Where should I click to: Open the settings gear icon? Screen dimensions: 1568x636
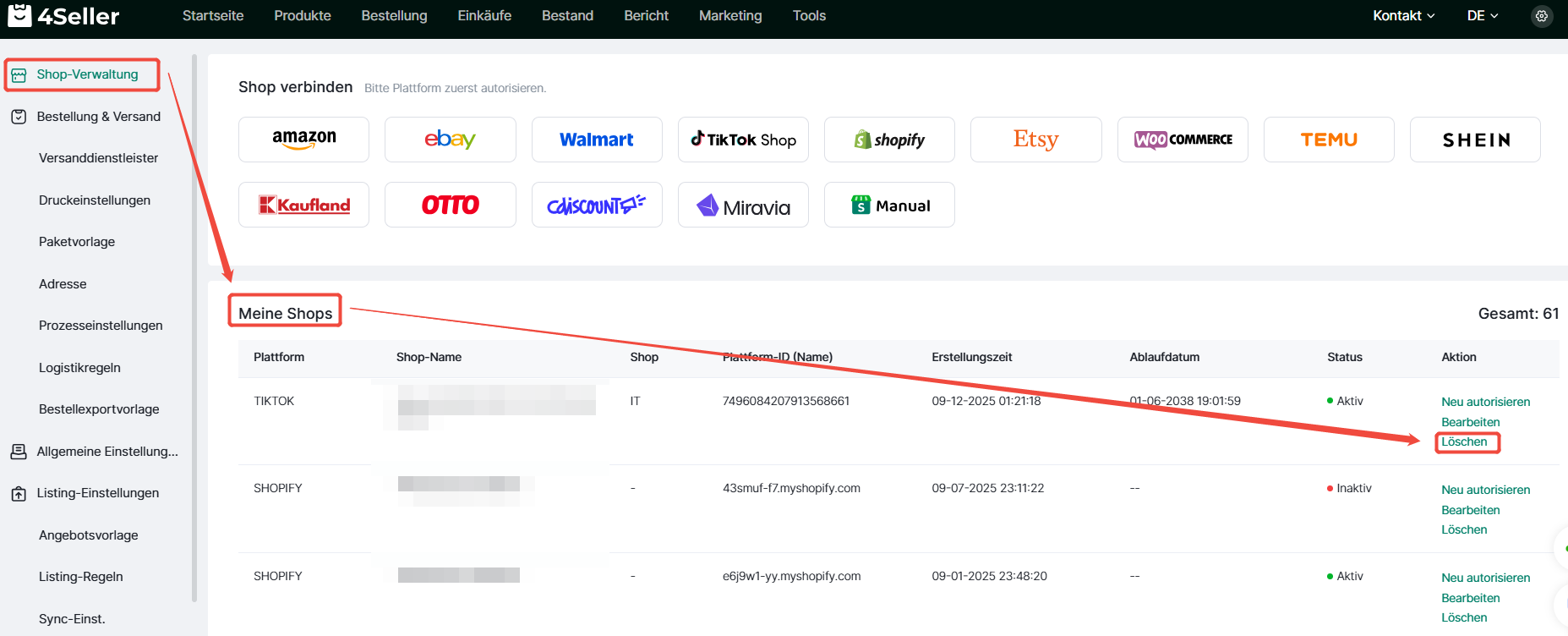click(1542, 16)
